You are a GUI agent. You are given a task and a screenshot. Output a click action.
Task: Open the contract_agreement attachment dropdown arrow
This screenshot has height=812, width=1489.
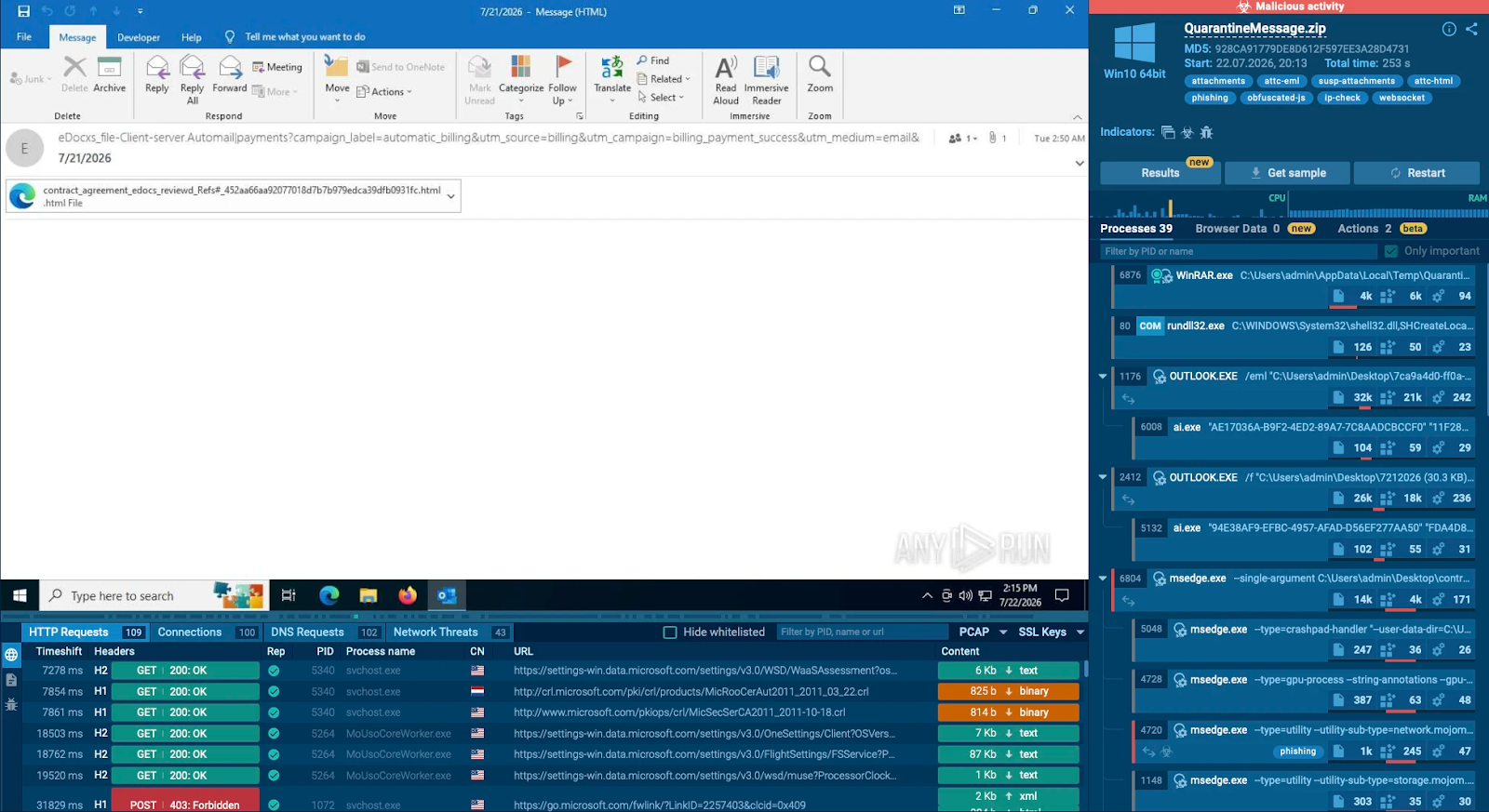tap(451, 196)
